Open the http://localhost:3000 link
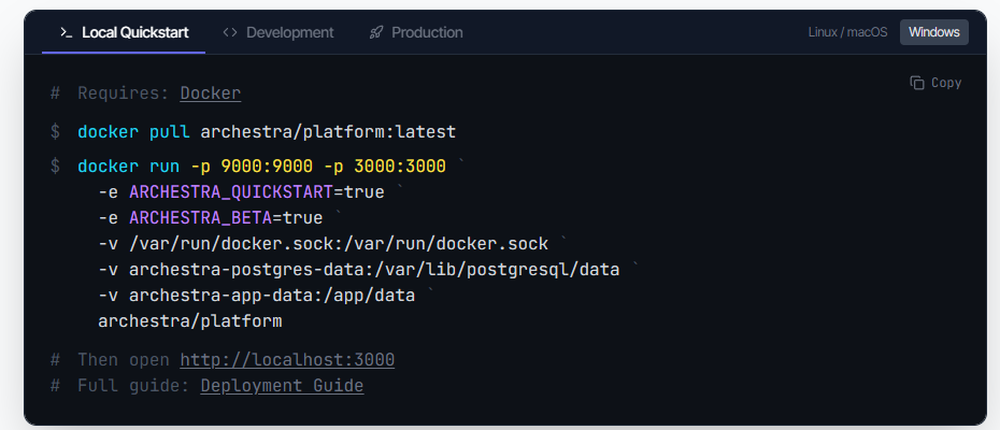 [287, 360]
